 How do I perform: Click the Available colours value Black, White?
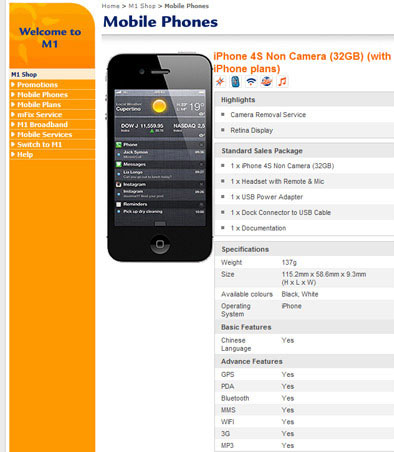300,294
